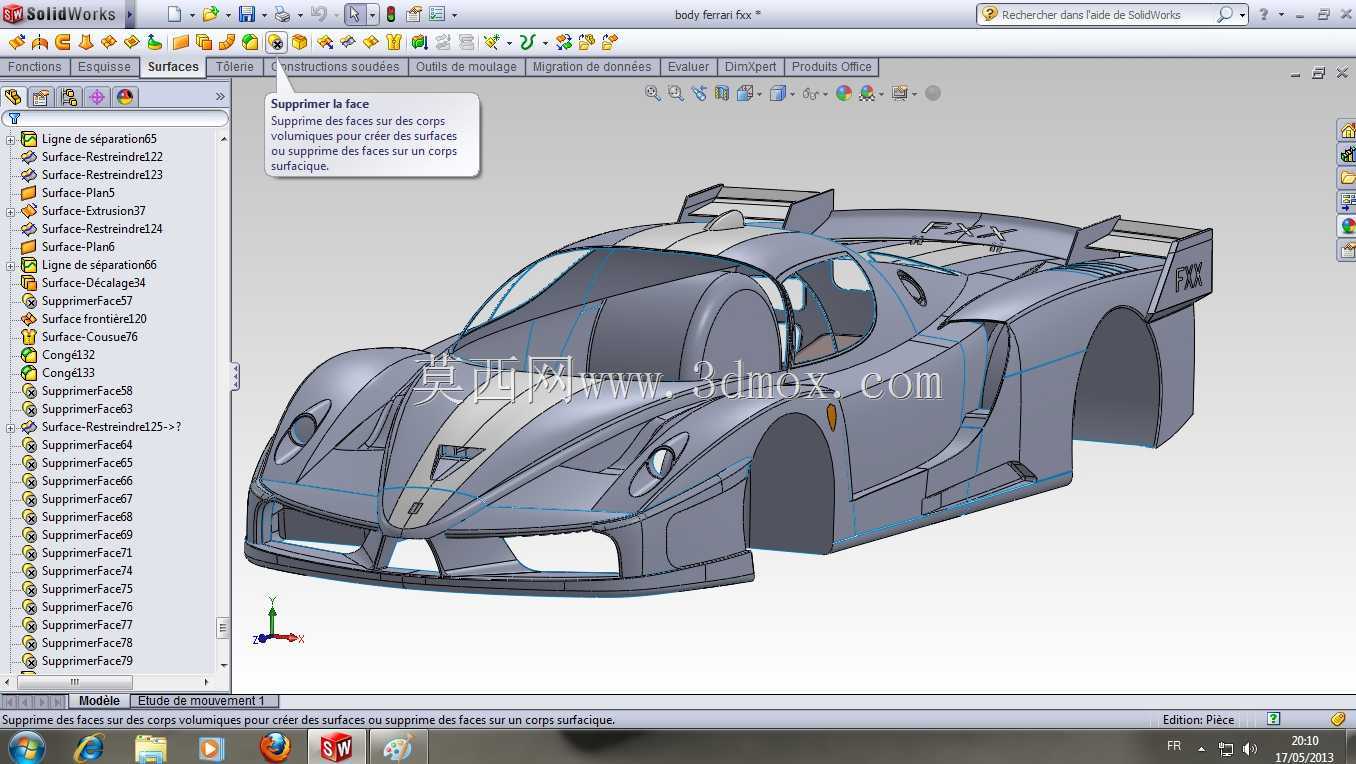The image size is (1356, 764).
Task: Click the Section View icon
Action: (722, 93)
